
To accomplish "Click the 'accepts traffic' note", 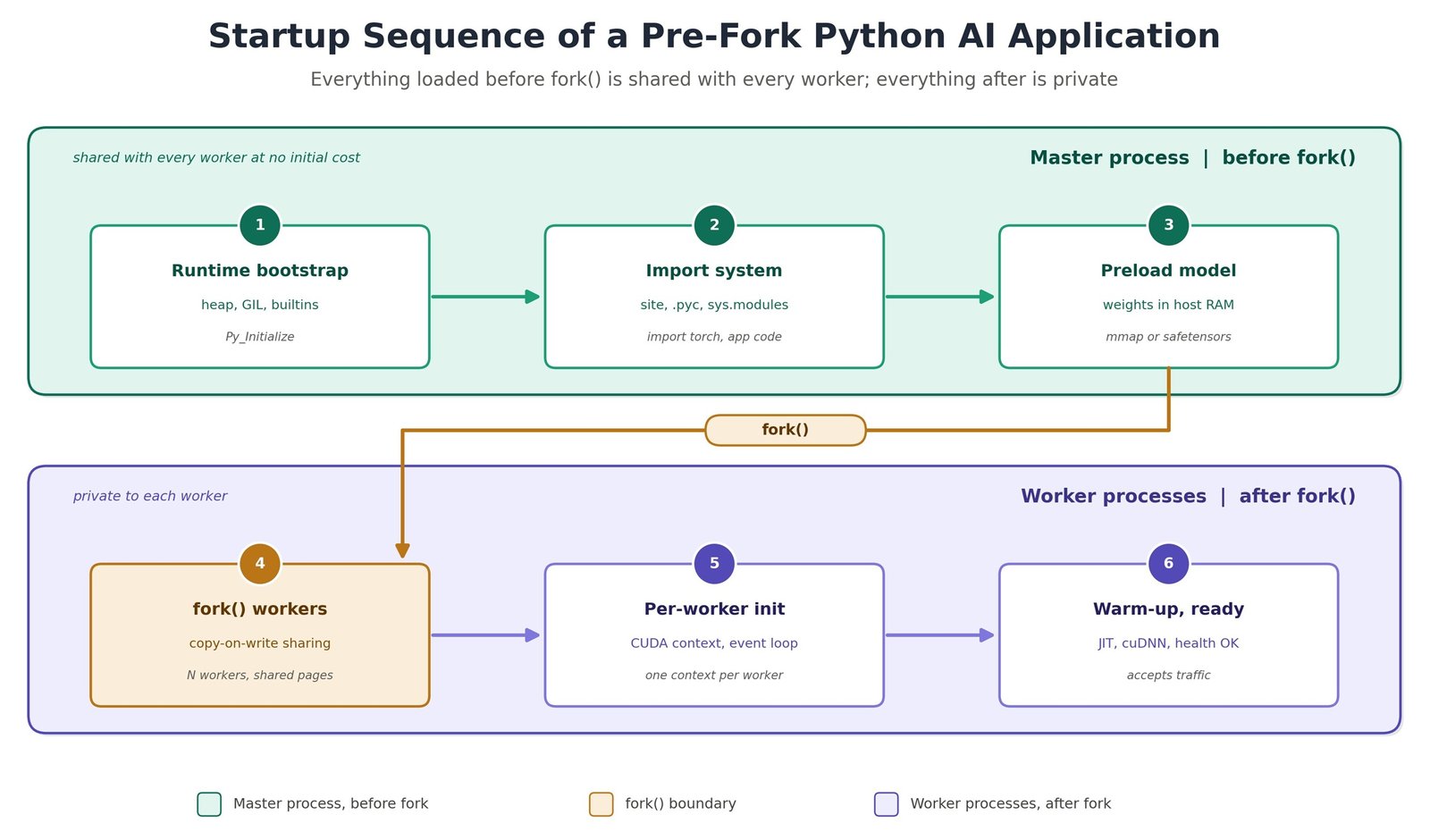I will point(1168,676).
